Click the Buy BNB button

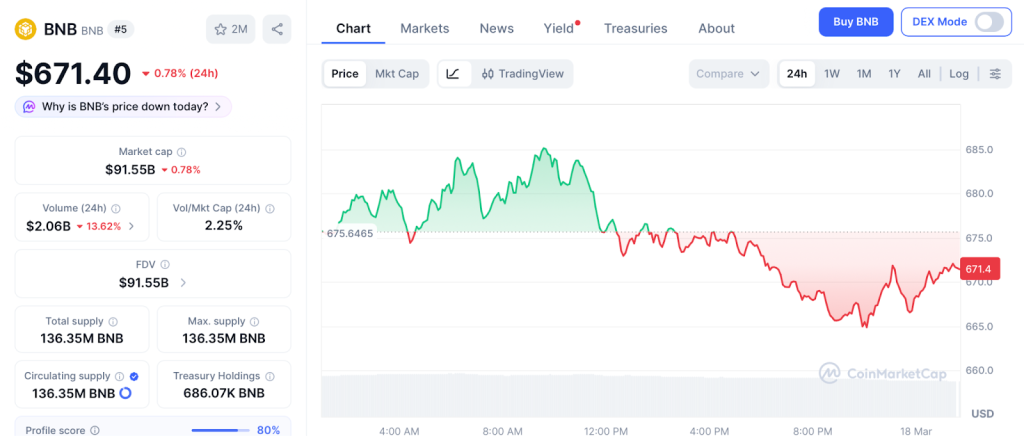pyautogui.click(x=855, y=22)
